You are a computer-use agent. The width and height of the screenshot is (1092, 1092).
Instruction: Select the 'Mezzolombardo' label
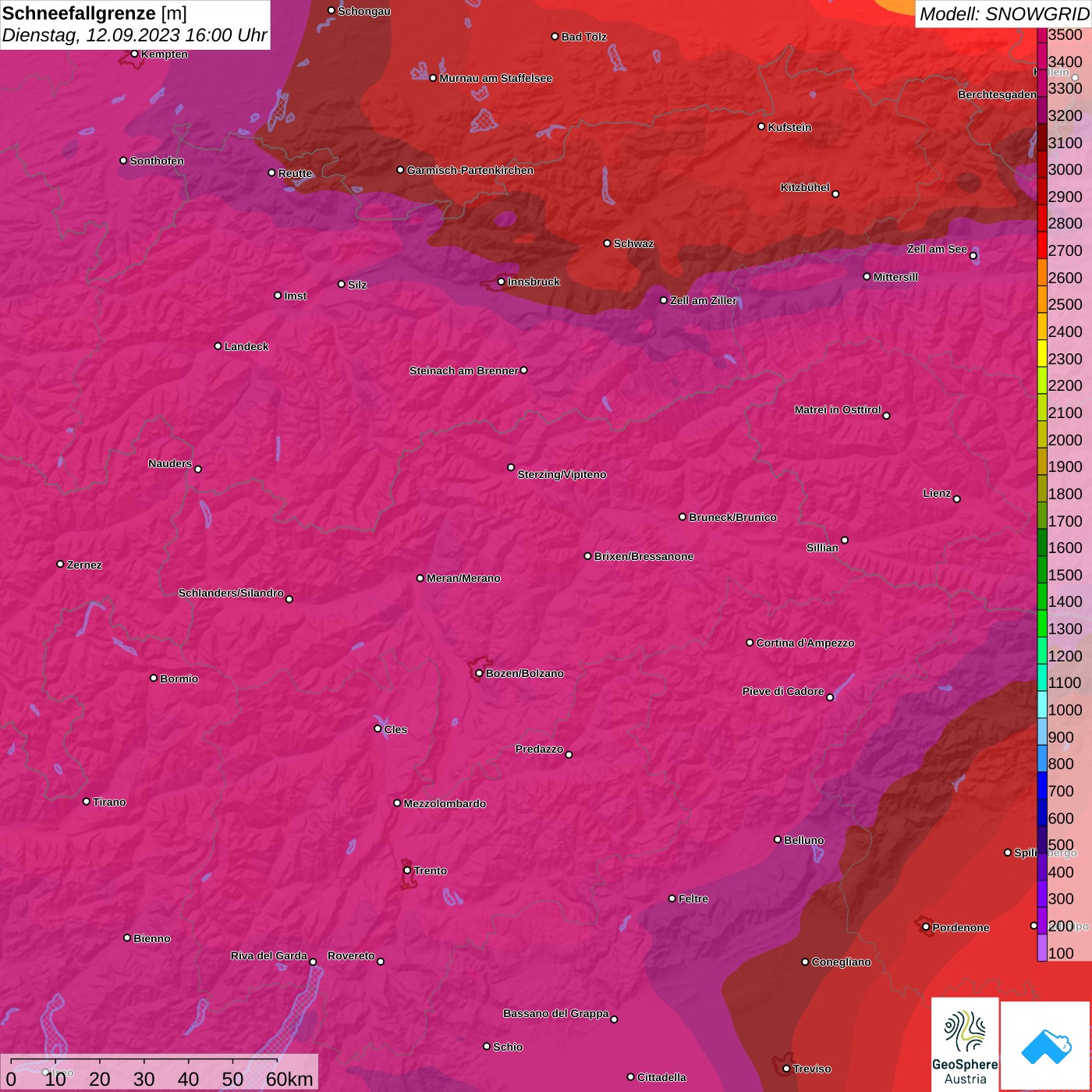tap(445, 803)
